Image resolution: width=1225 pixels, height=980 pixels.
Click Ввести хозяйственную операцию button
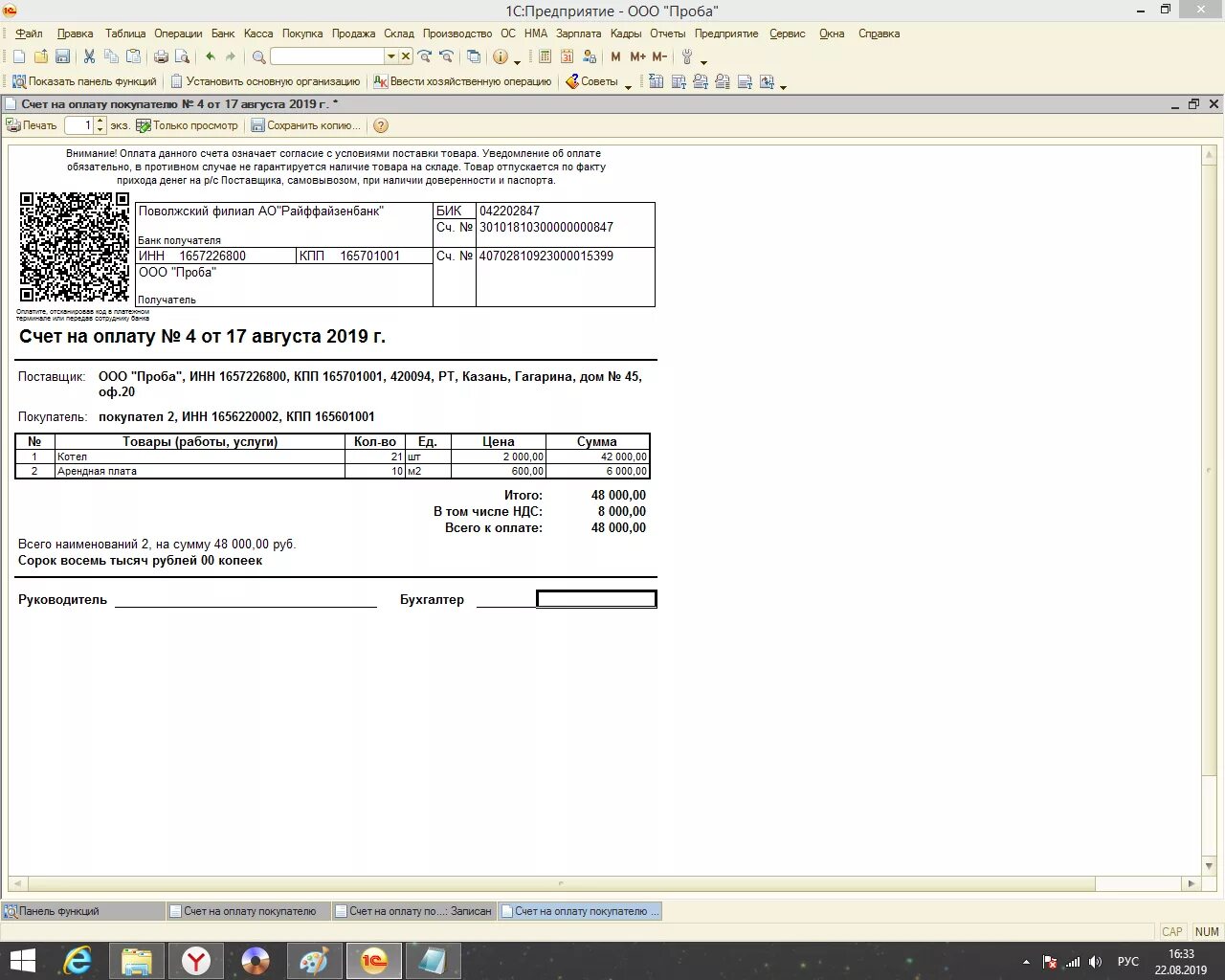pyautogui.click(x=462, y=81)
